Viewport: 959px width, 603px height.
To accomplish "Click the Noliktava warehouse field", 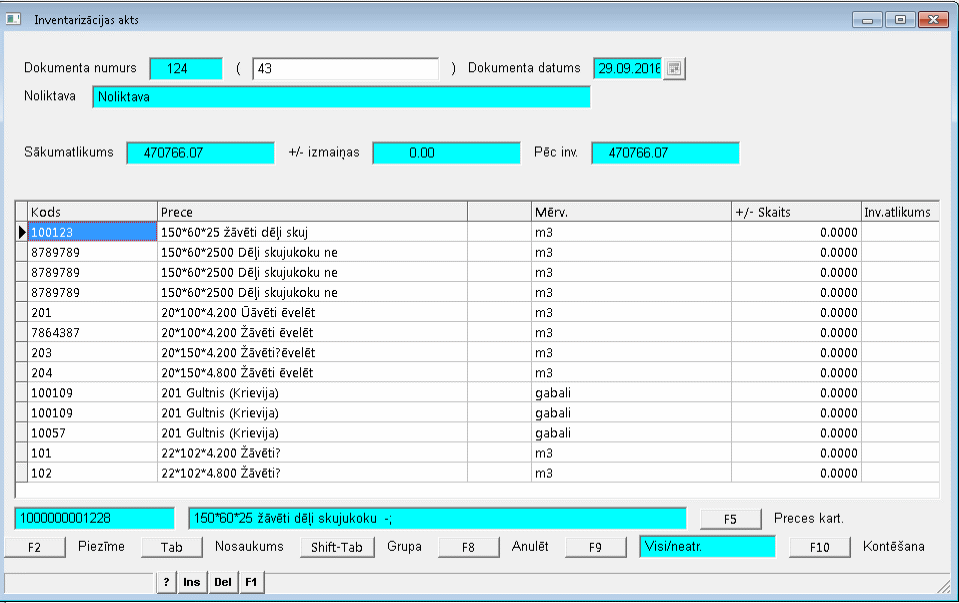I will coord(341,97).
